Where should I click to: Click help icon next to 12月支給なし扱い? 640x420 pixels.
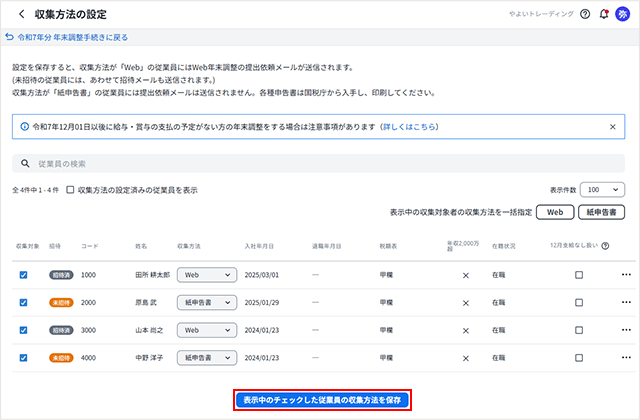tap(606, 246)
